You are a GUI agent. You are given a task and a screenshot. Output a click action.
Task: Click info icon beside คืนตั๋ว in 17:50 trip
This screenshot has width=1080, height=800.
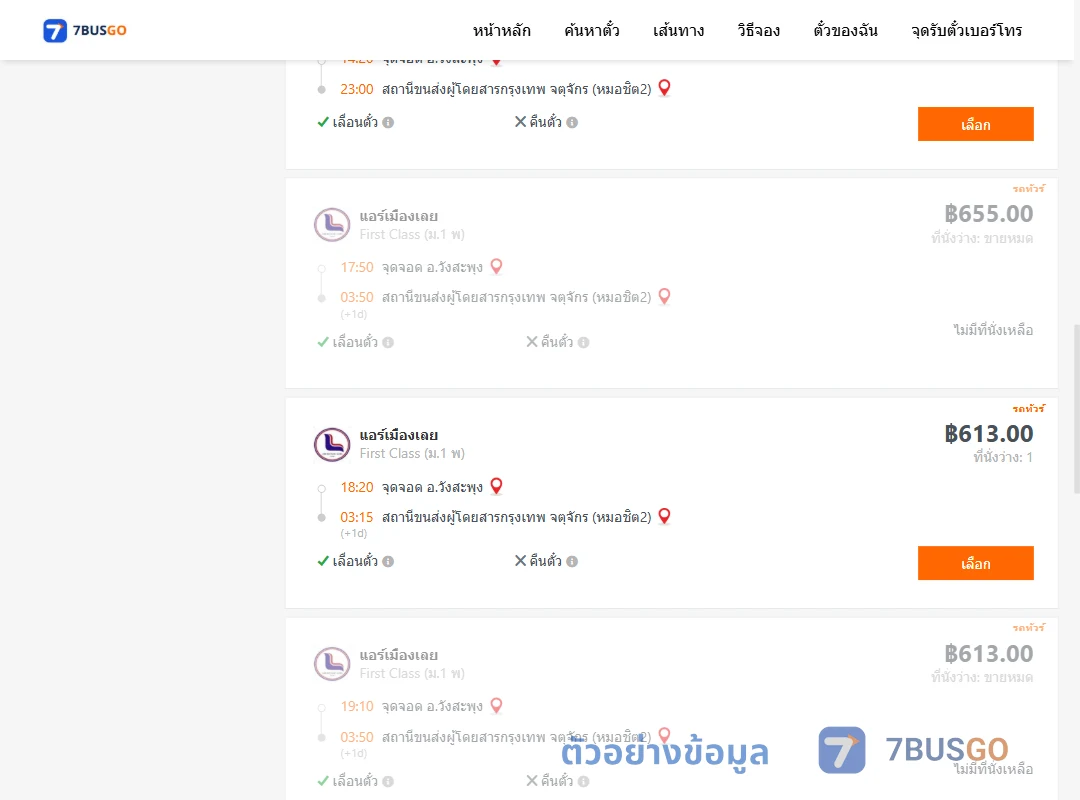pyautogui.click(x=583, y=342)
